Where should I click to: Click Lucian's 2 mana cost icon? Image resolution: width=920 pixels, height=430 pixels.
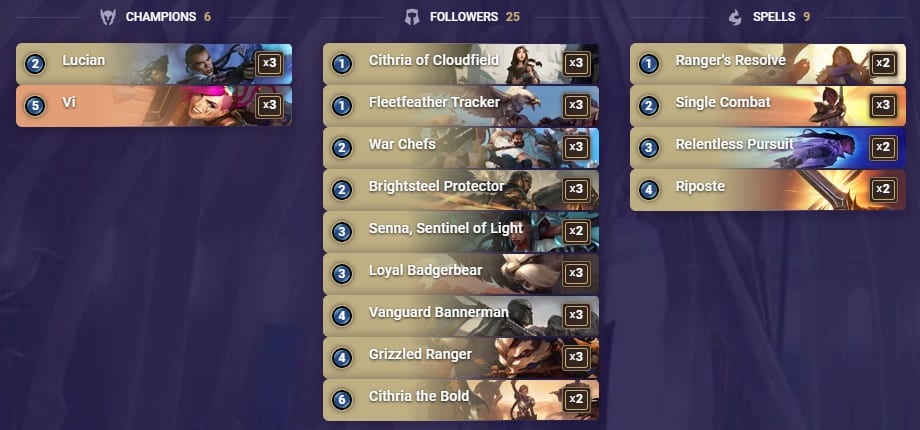(35, 63)
